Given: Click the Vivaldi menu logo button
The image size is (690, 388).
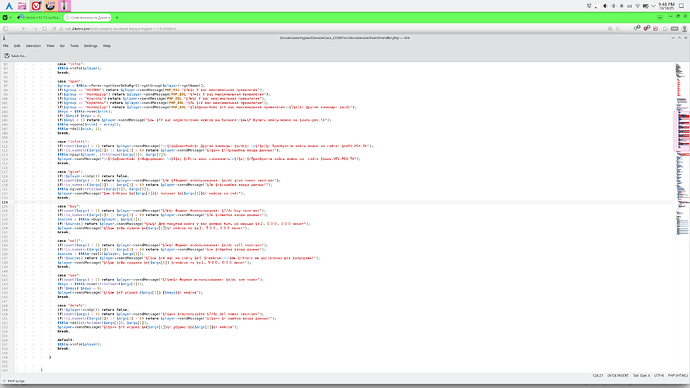Looking at the screenshot, I should click(x=5, y=18).
